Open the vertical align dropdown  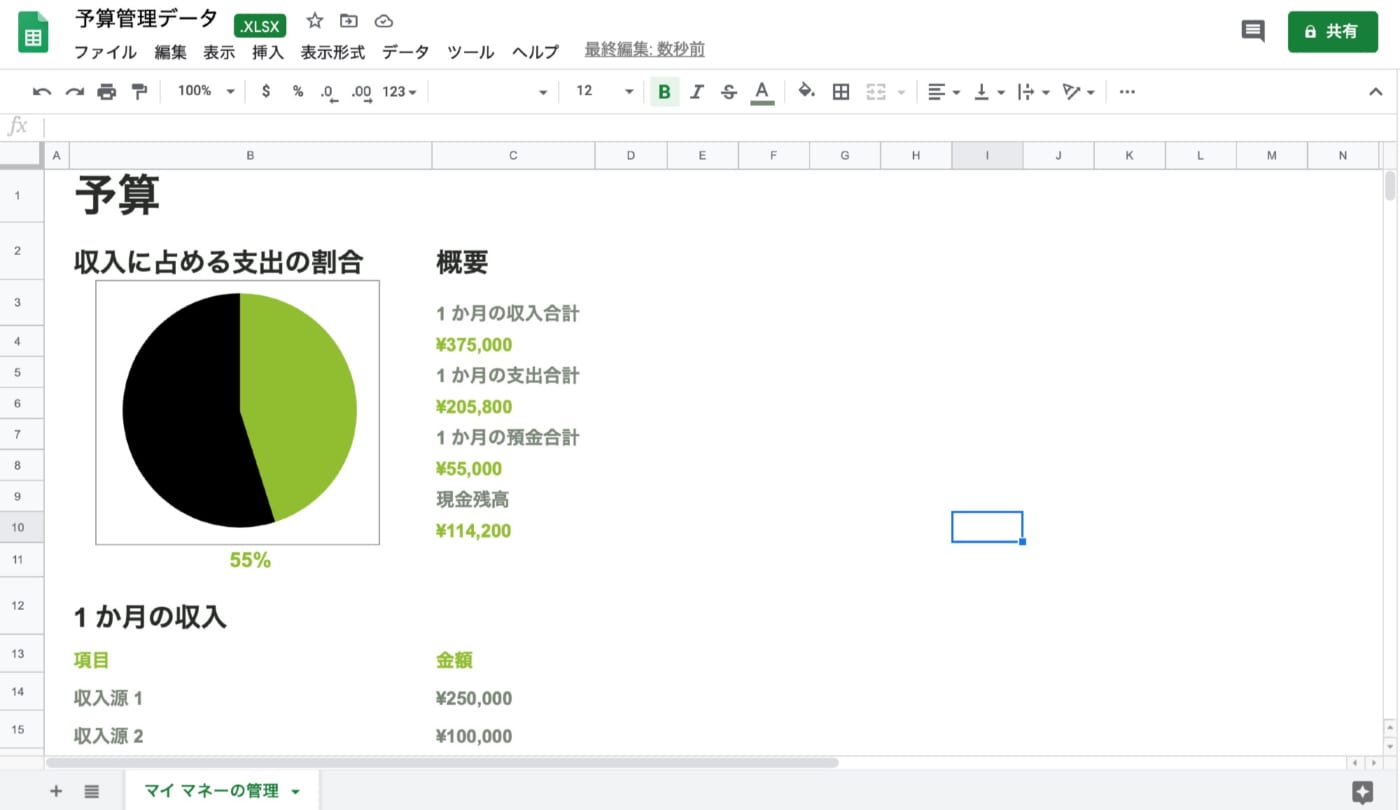[989, 92]
